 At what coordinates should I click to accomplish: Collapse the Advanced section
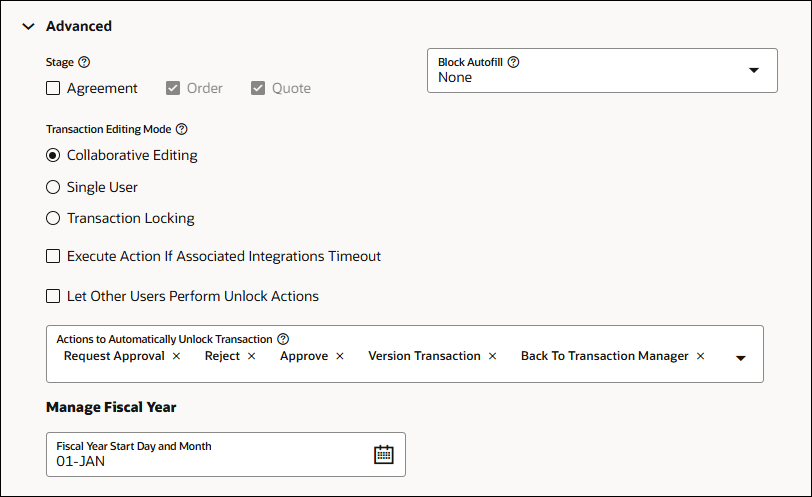tap(28, 26)
